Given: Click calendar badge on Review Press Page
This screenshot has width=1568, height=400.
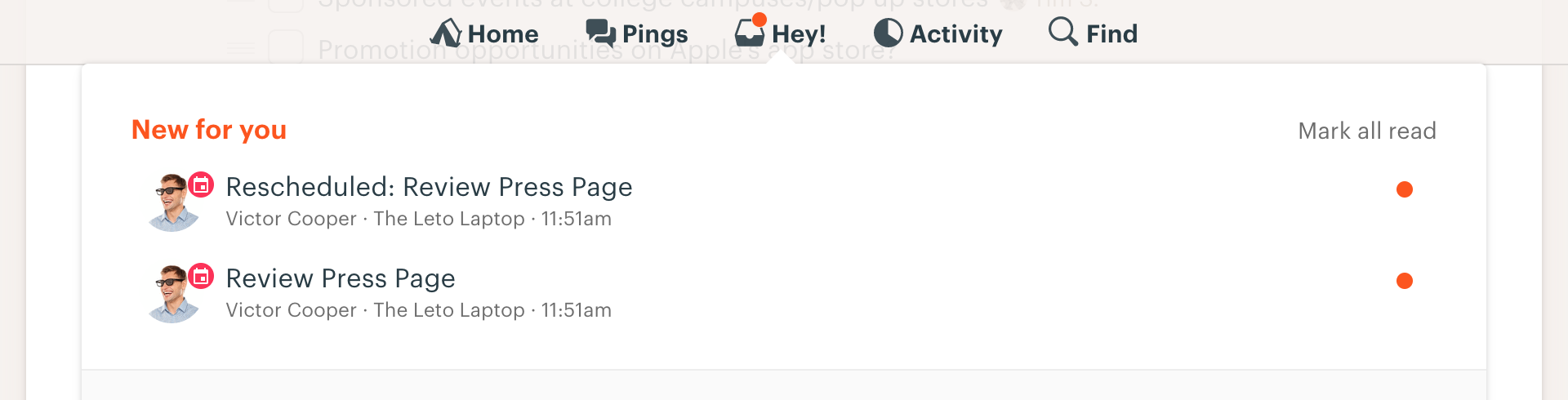Looking at the screenshot, I should coord(201,276).
